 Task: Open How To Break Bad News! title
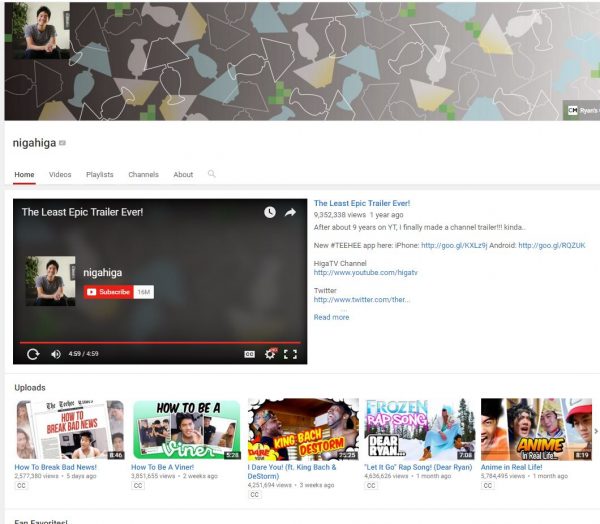click(x=55, y=467)
